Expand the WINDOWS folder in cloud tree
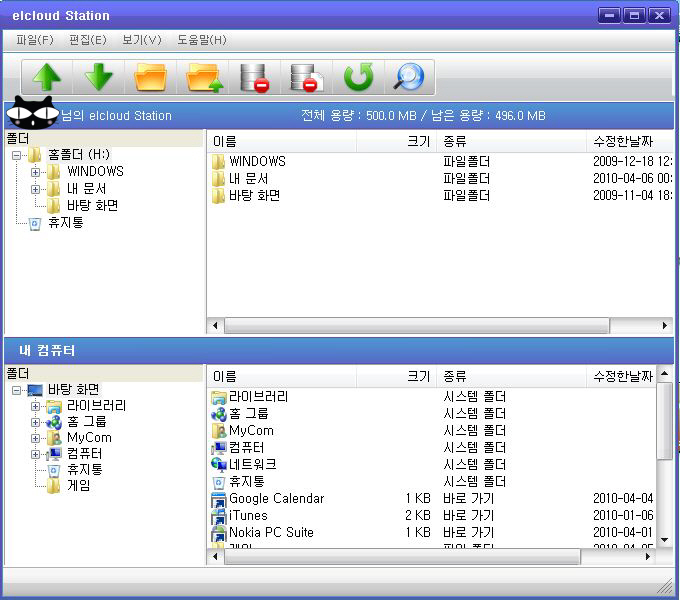Image resolution: width=680 pixels, height=600 pixels. [36, 172]
